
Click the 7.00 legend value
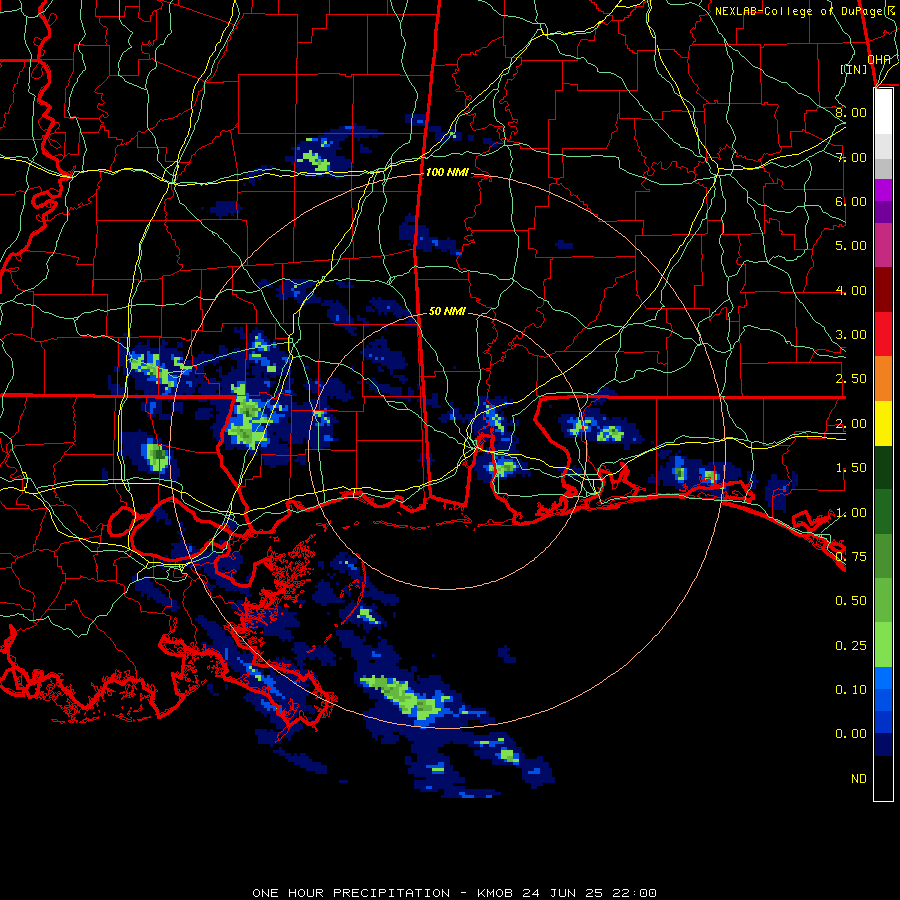pyautogui.click(x=851, y=157)
